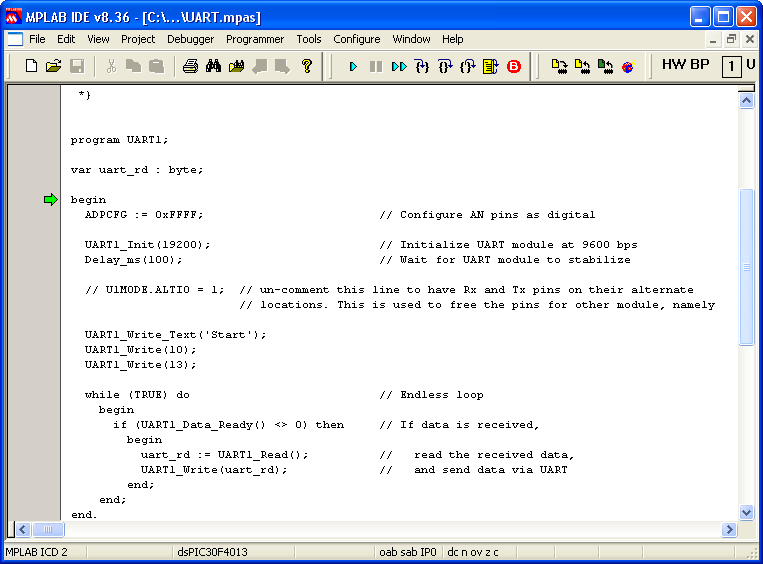This screenshot has height=564, width=763.
Task: Click the UART1_Write_Text('Start') line
Action: click(176, 335)
